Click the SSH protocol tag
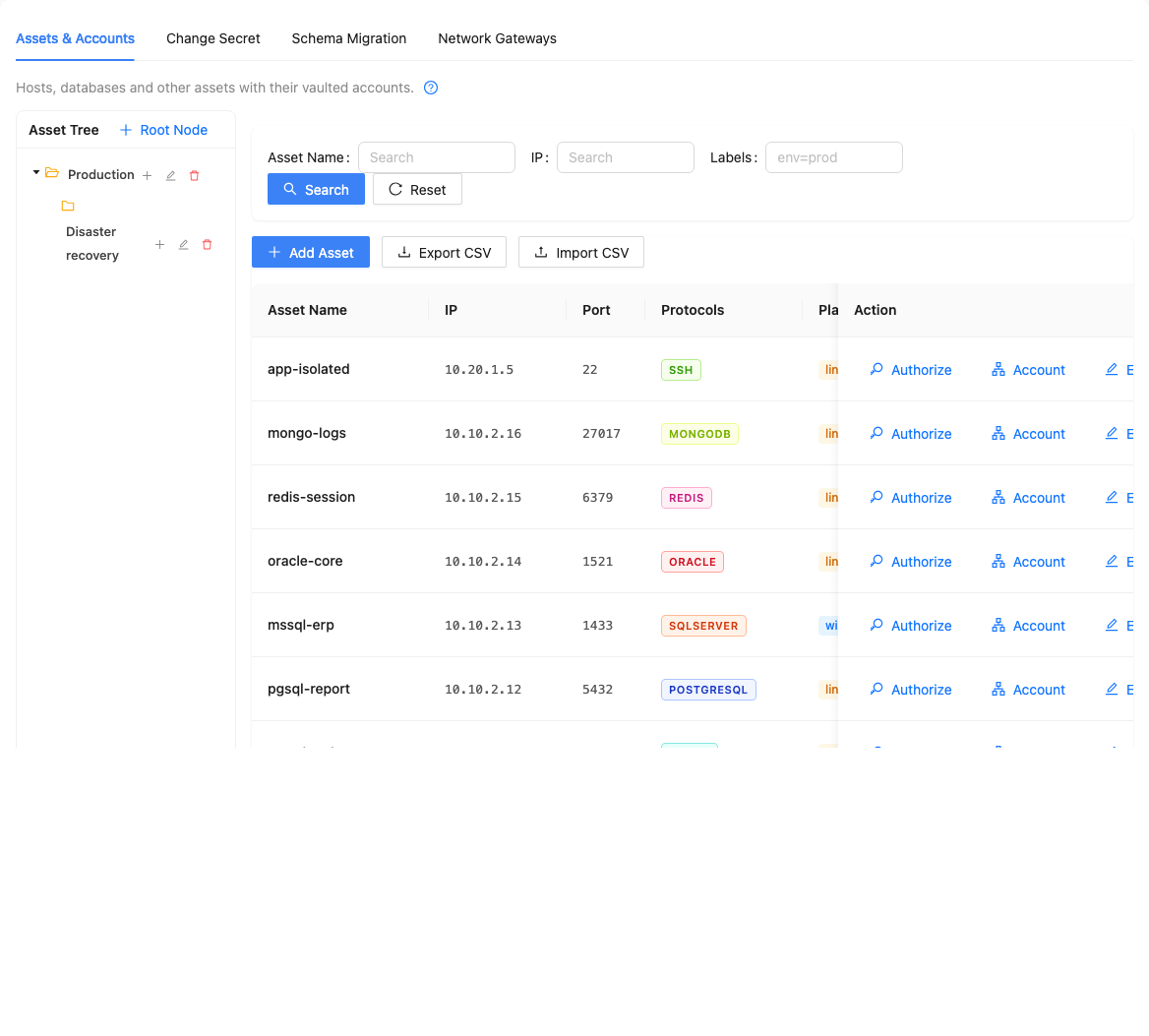Screen dimensions: 1149x1036 (x=681, y=370)
